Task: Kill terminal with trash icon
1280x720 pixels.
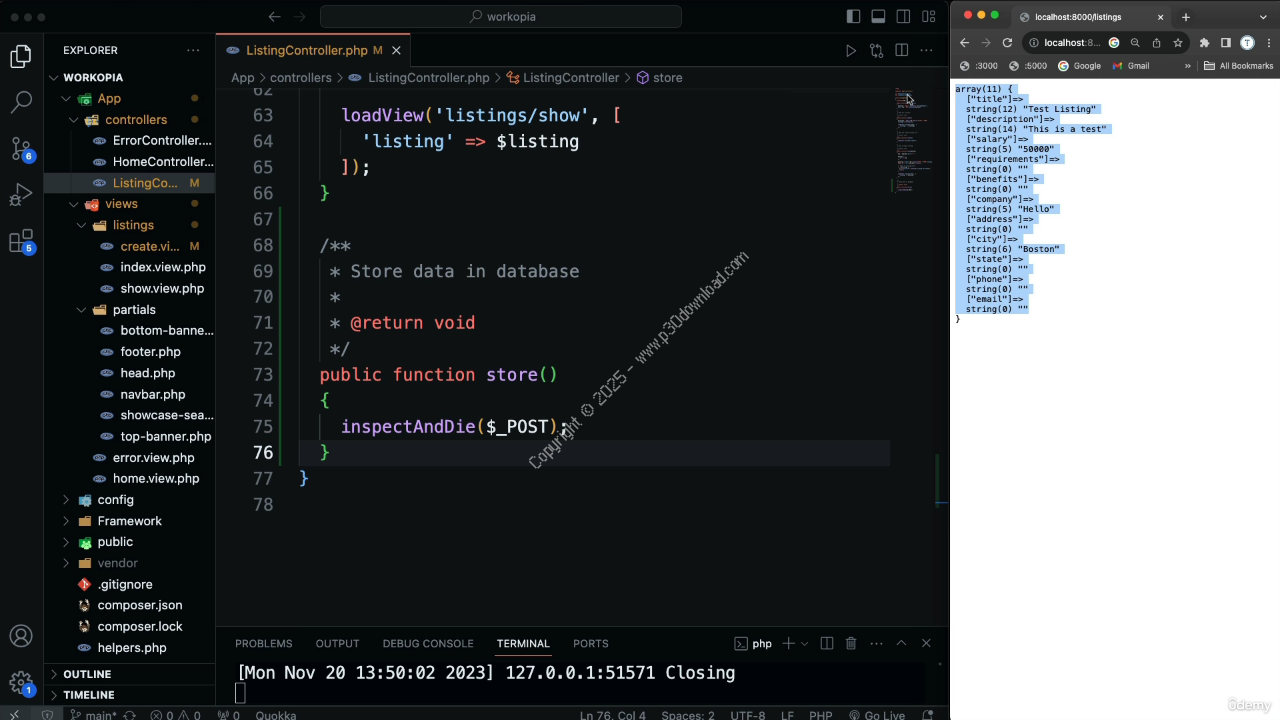Action: click(851, 643)
